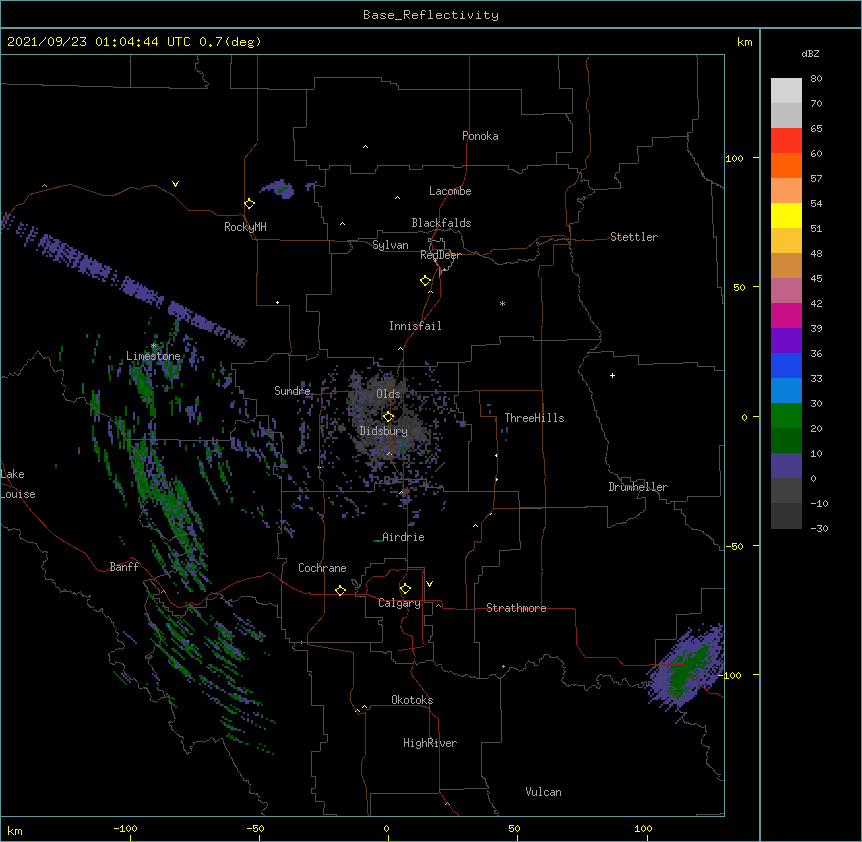This screenshot has width=862, height=842.
Task: Click the 42 dBZ magenta legend swatch
Action: [786, 315]
